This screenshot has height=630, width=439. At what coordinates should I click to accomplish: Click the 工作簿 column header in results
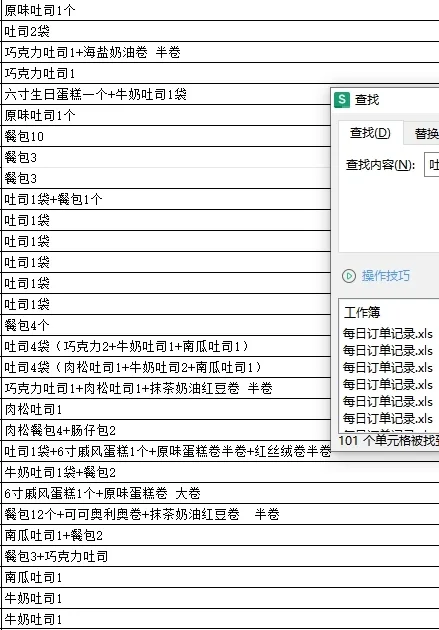tap(362, 312)
